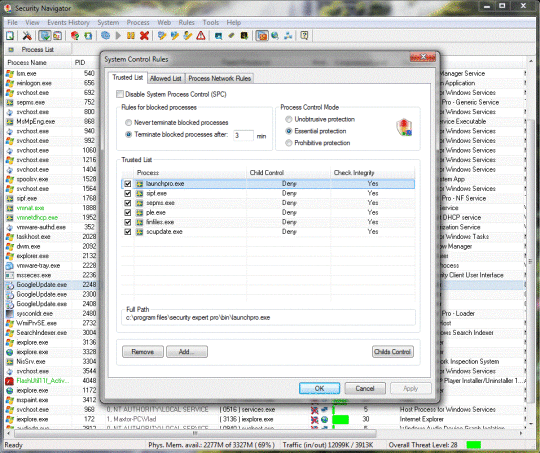The width and height of the screenshot is (540, 453).
Task: Select Terminate blocked processes after option
Action: point(128,134)
